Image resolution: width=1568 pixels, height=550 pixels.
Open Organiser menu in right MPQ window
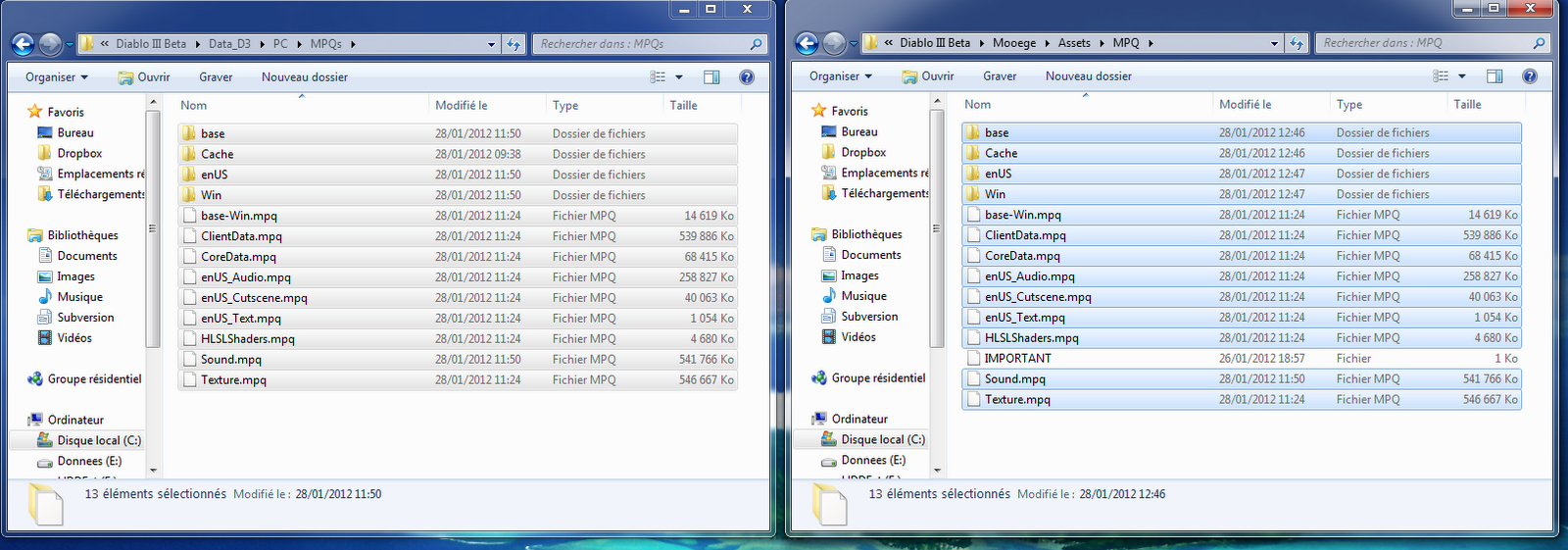841,76
